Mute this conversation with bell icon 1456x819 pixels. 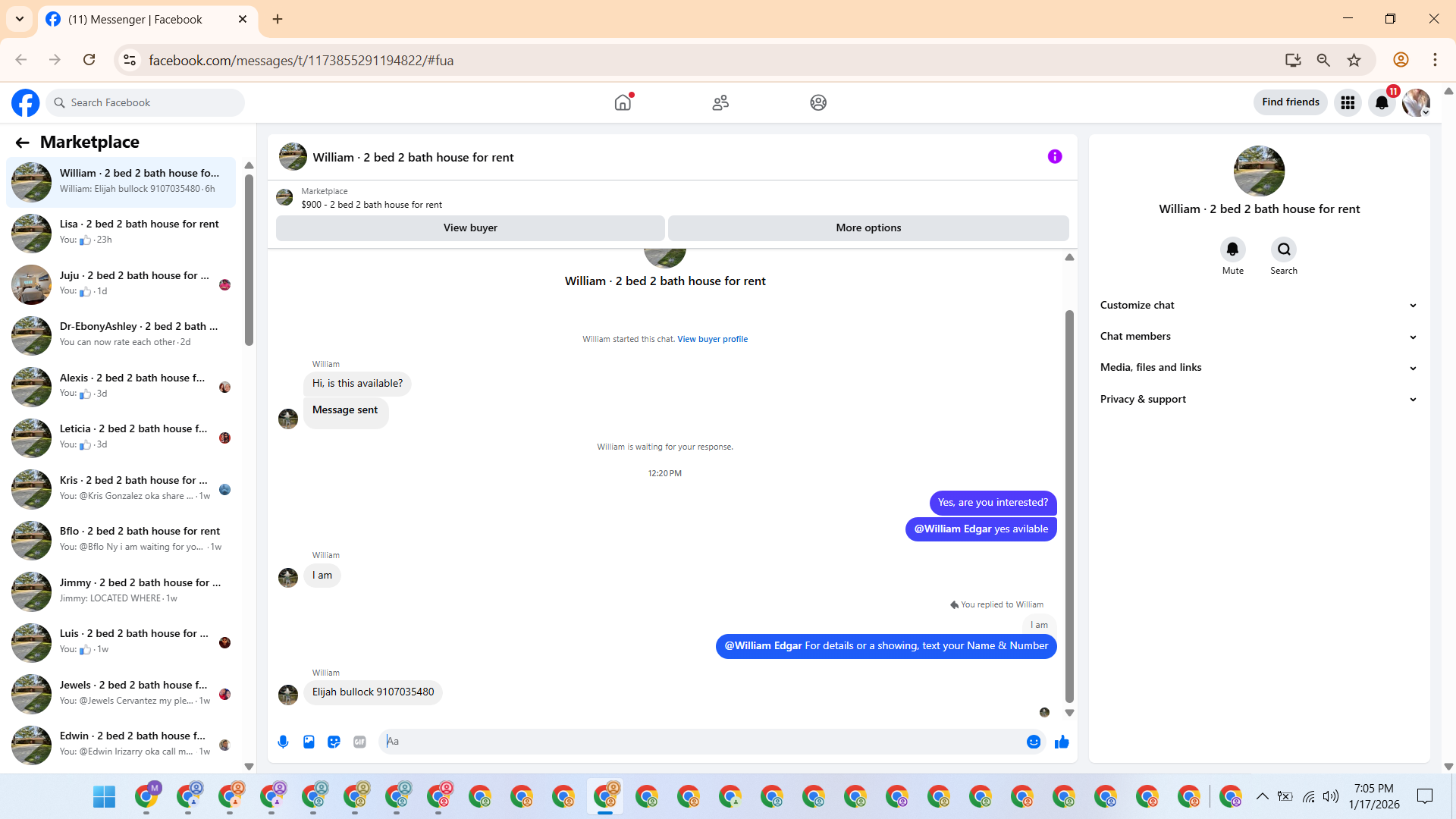pyautogui.click(x=1232, y=249)
